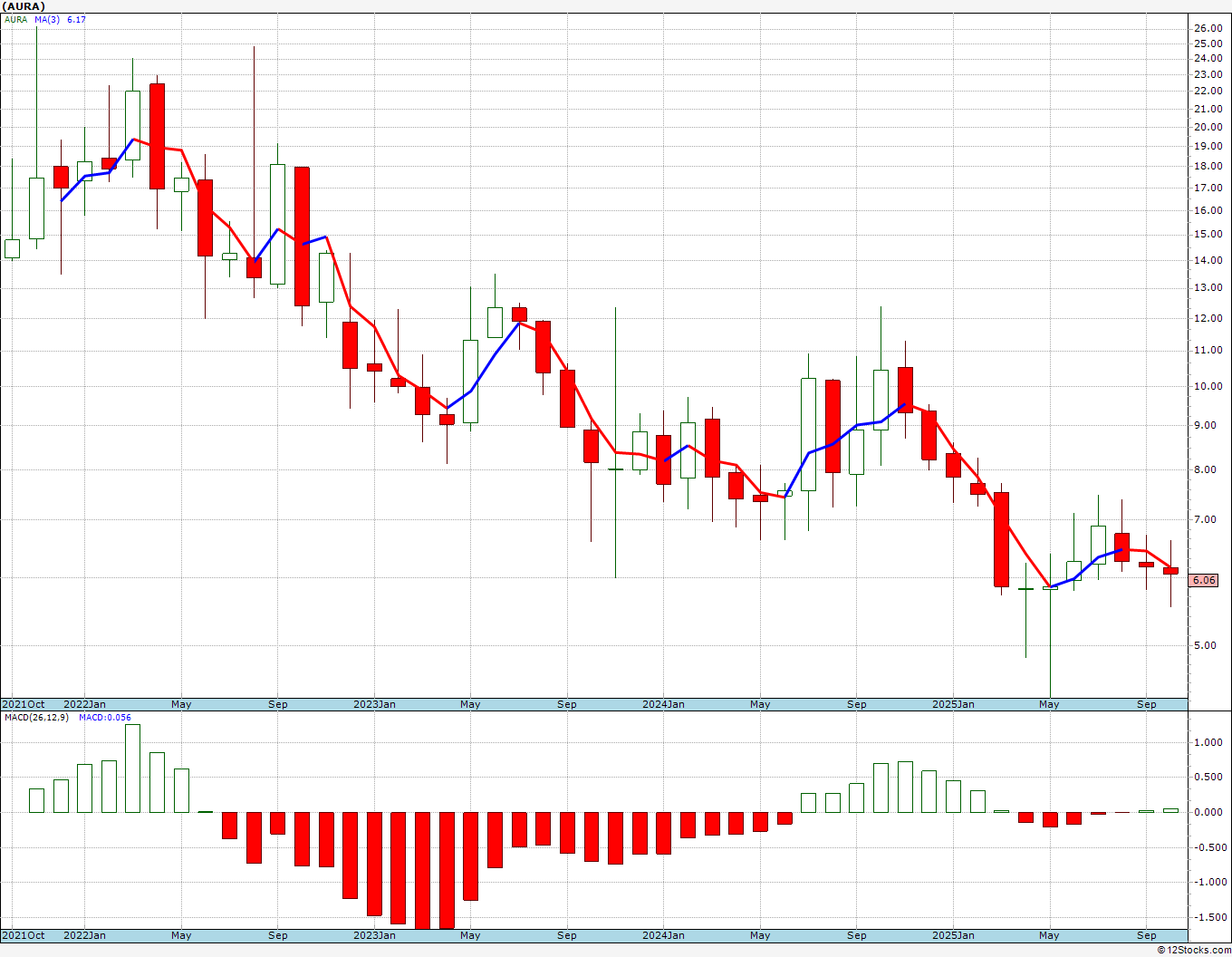Click the 16.00 price axis label
This screenshot has height=957, width=1232.
(1208, 211)
